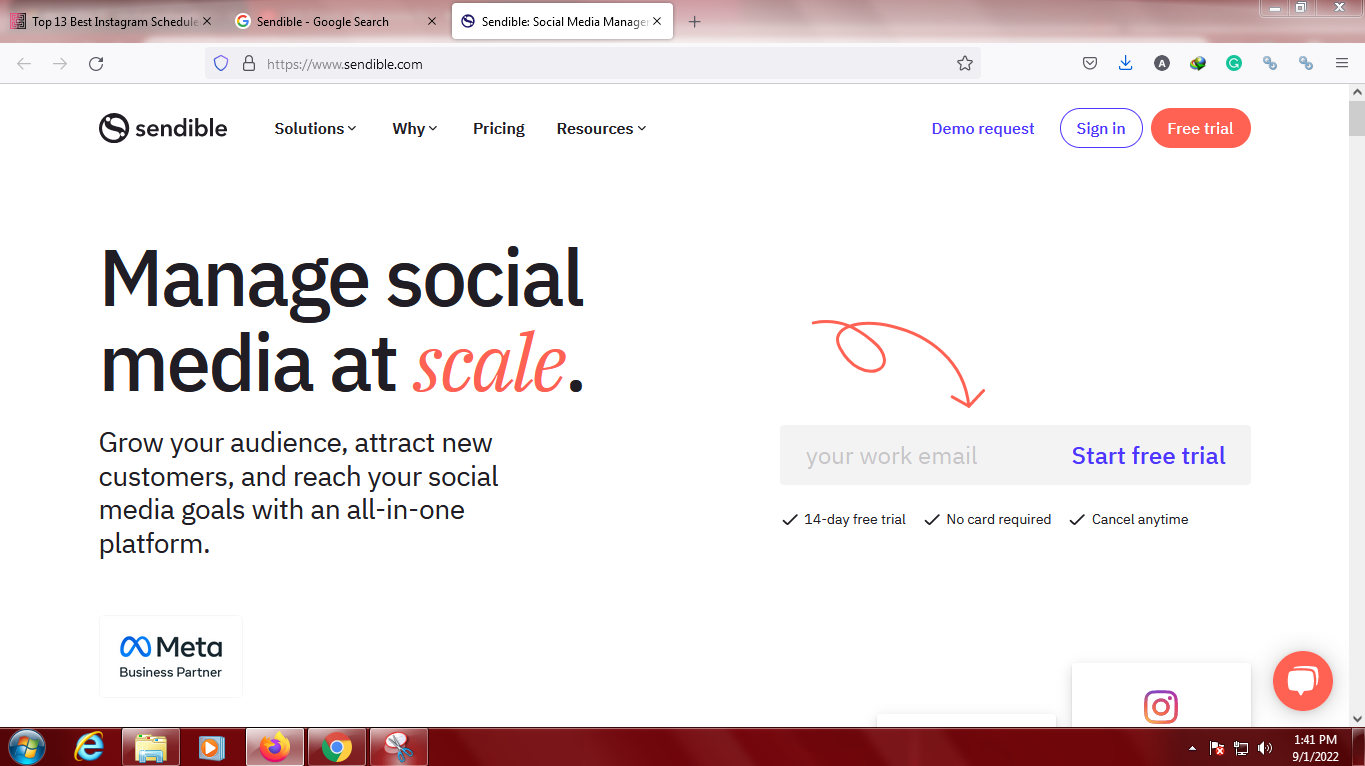Click the volume speaker tray icon
1365x766 pixels.
coord(1265,748)
